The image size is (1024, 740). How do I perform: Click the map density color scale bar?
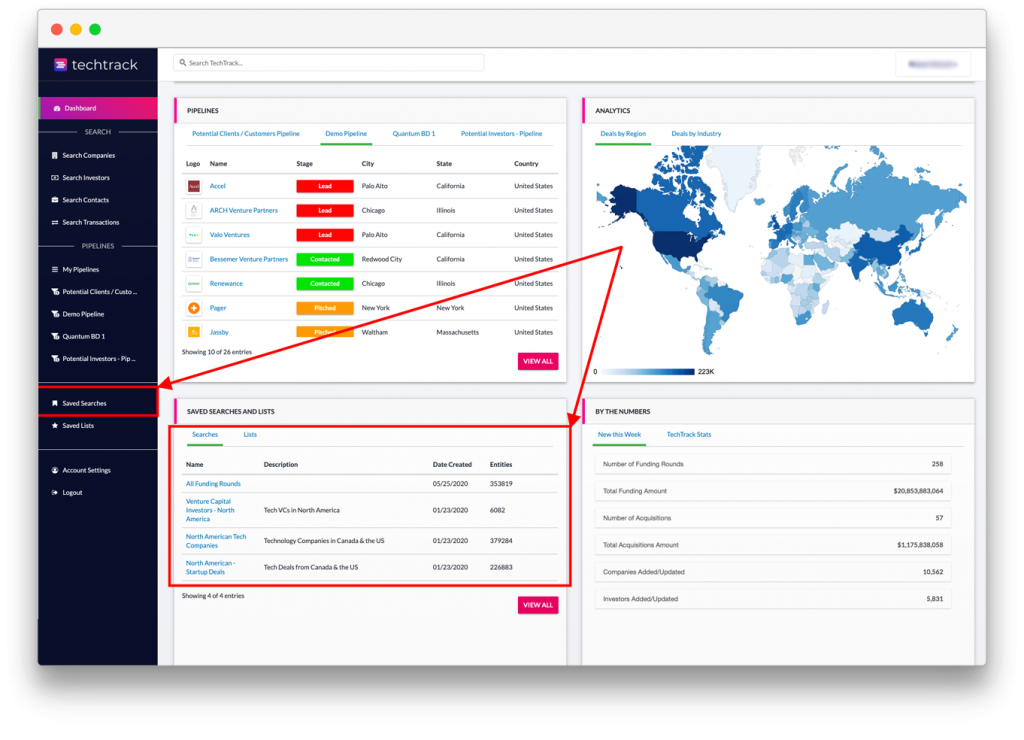pyautogui.click(x=647, y=372)
